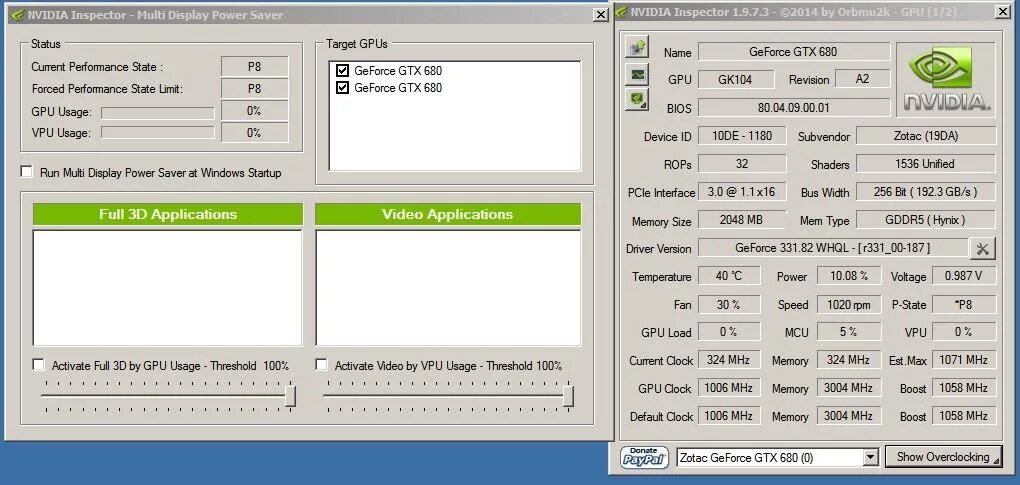Viewport: 1020px width, 485px height.
Task: Click the GPU Usage progress bar
Action: (x=157, y=112)
